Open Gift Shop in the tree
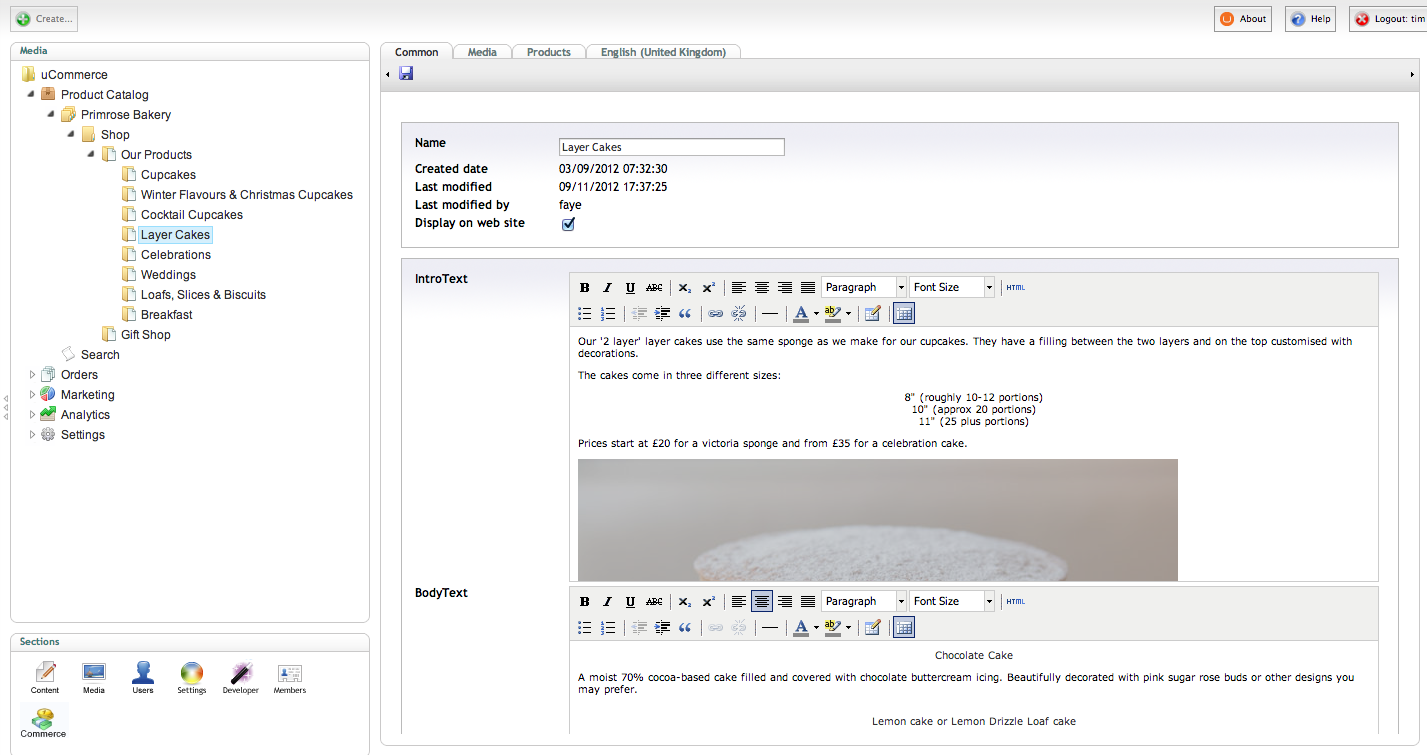Image resolution: width=1427 pixels, height=755 pixels. [x=146, y=335]
